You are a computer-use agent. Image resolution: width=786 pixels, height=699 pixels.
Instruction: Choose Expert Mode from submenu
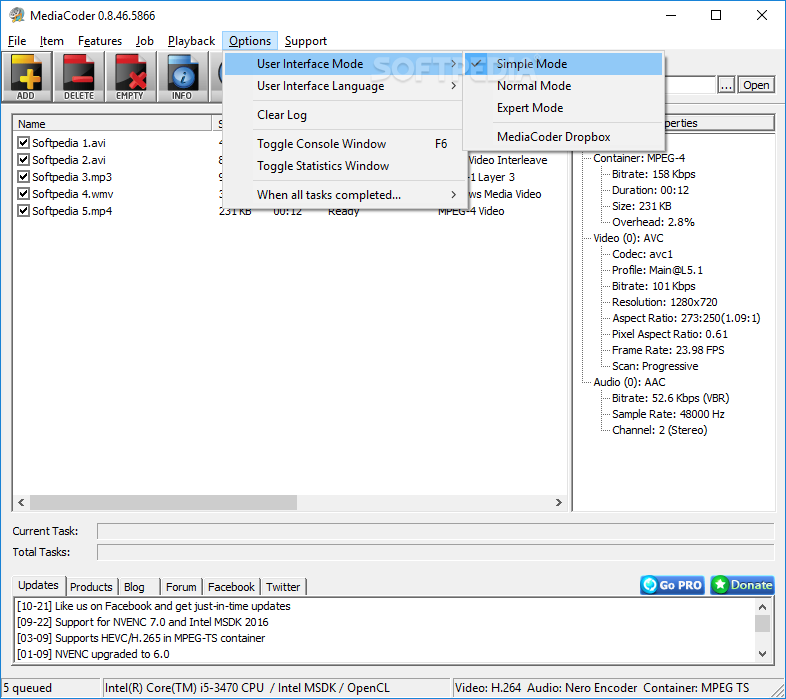pos(563,108)
